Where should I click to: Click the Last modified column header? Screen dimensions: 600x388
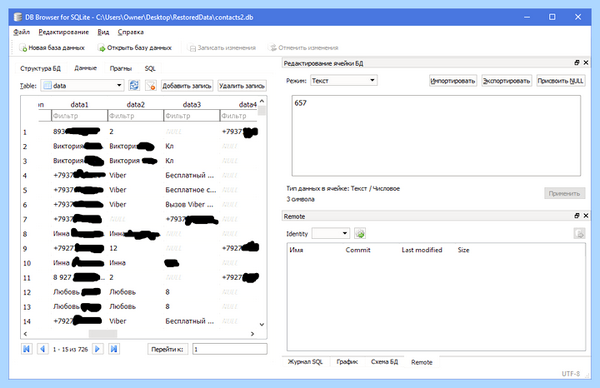tap(422, 250)
